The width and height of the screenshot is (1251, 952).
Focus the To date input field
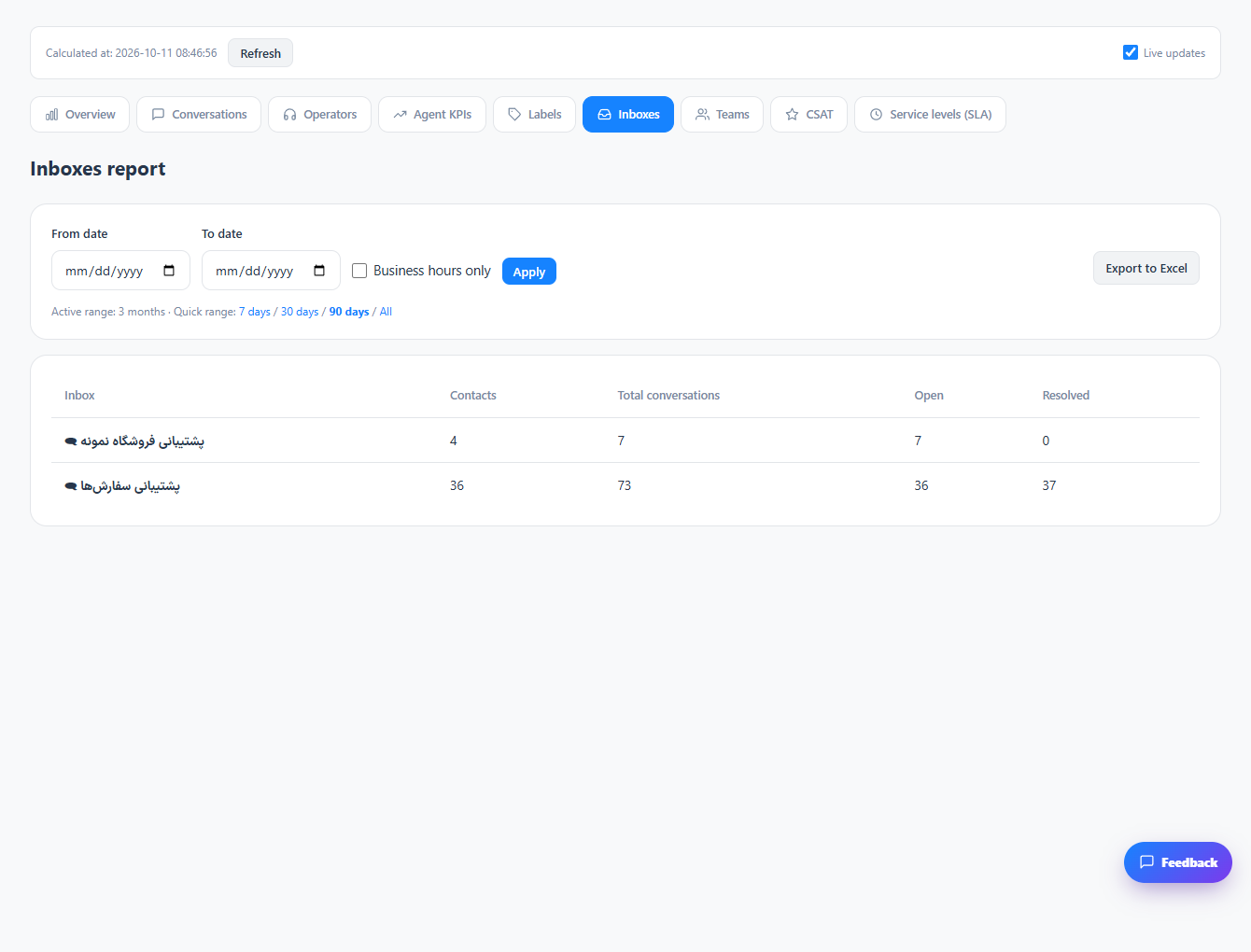click(271, 271)
